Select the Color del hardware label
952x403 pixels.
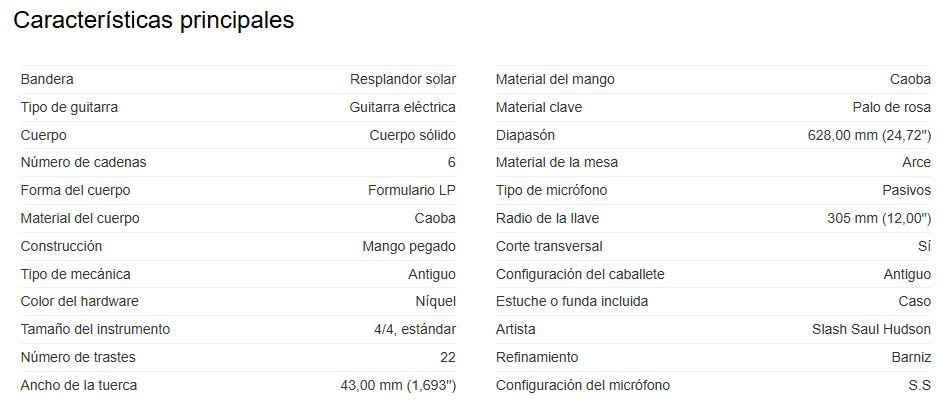(80, 302)
